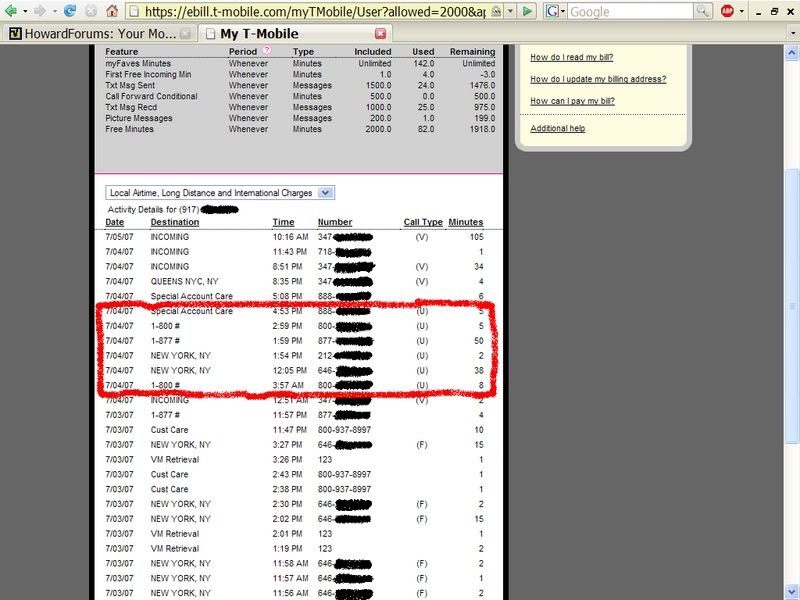Open 'How do I update my billing address?' link

click(597, 79)
